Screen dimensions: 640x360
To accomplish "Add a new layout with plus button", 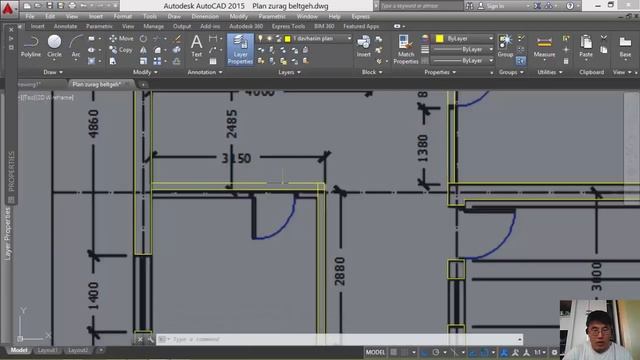I will pos(100,350).
